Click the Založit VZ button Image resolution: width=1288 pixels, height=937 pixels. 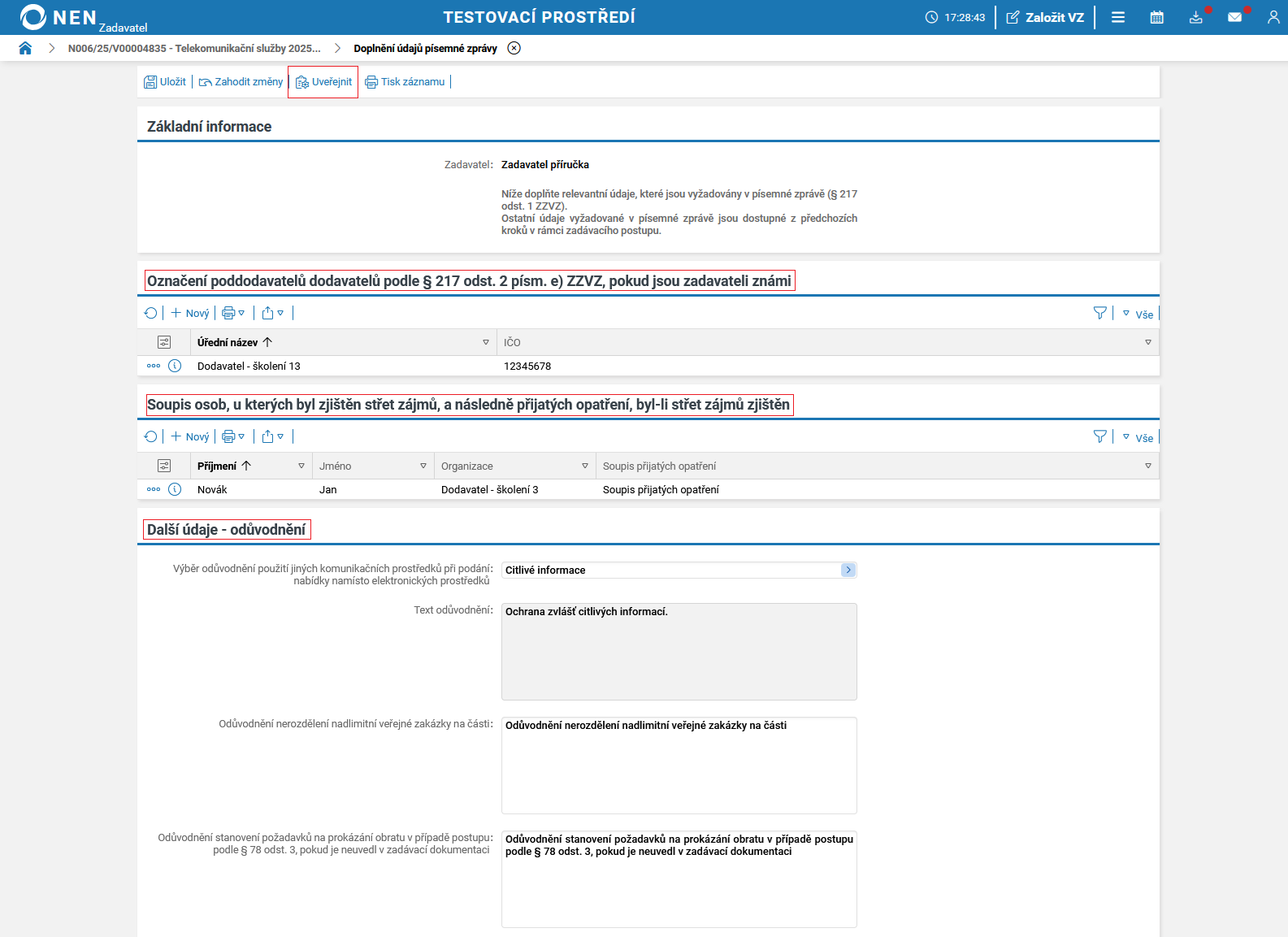point(1045,17)
